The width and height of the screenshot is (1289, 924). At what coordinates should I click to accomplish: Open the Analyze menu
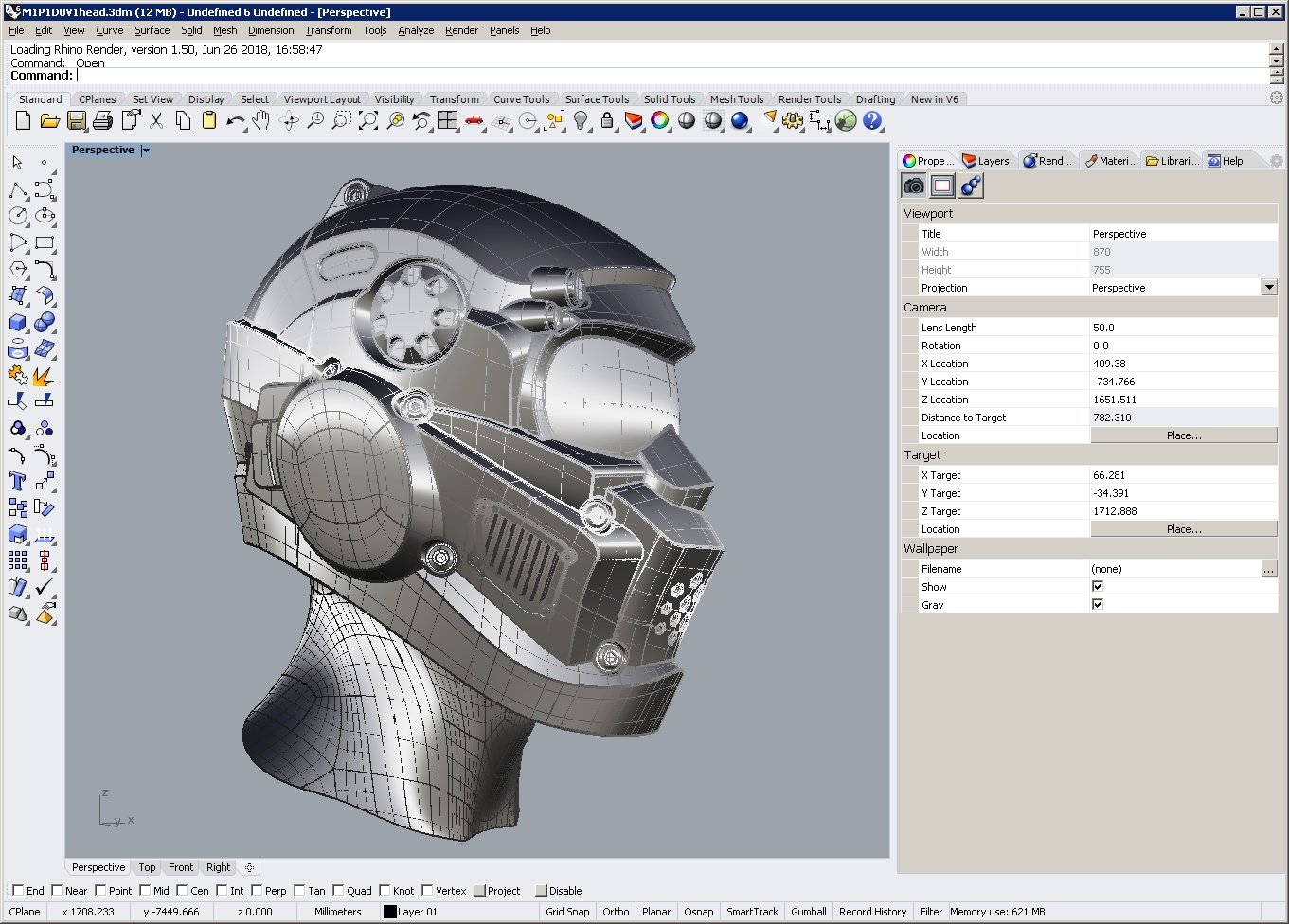click(x=415, y=30)
